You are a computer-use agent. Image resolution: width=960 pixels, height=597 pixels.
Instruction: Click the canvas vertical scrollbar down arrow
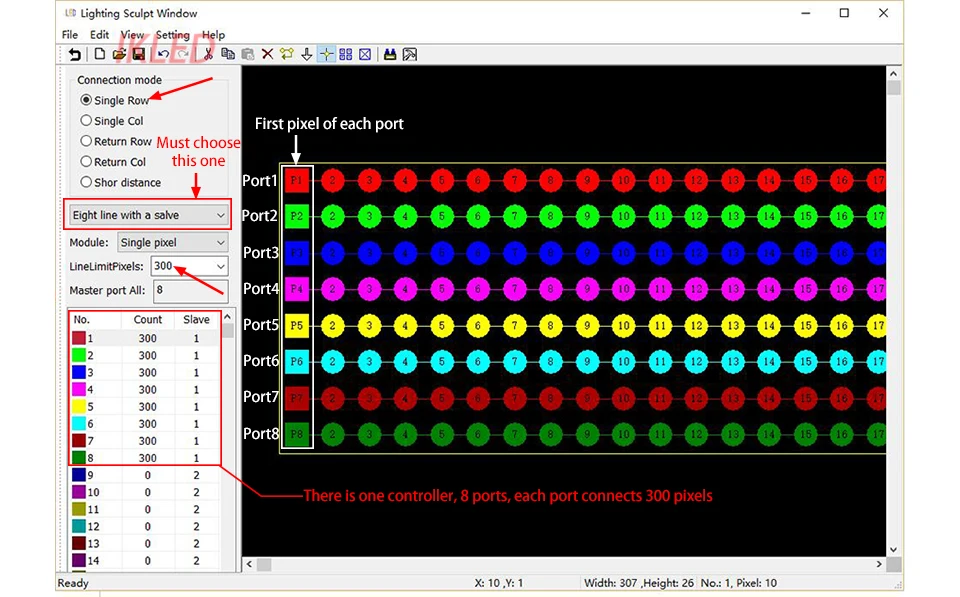[893, 549]
